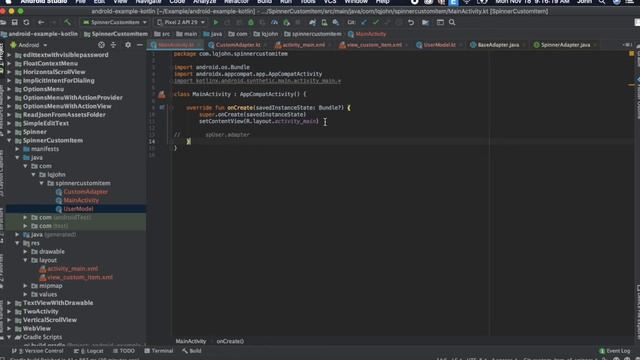The height and width of the screenshot is (360, 640).
Task: Click onCreate() in the editor breadcrumb
Action: (230, 341)
